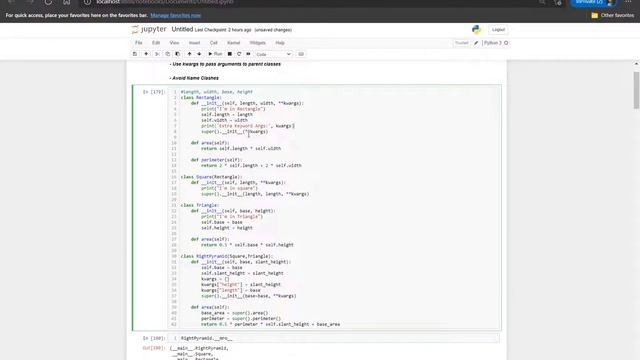Image resolution: width=640 pixels, height=360 pixels.
Task: Click the 'class RightPyramid(Square,Triangle):' line
Action: pyautogui.click(x=227, y=256)
